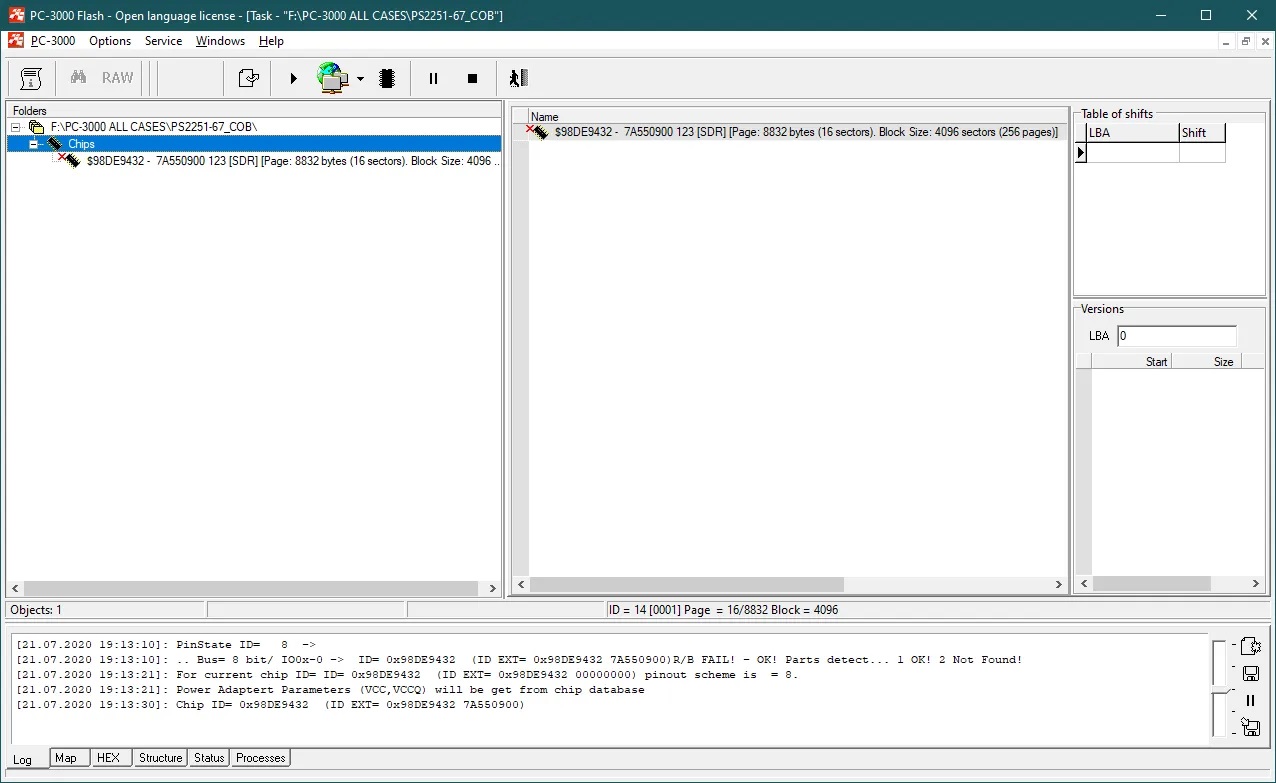Collapse the F:\PC-3000 ALL CASES root folder node

[x=17, y=127]
